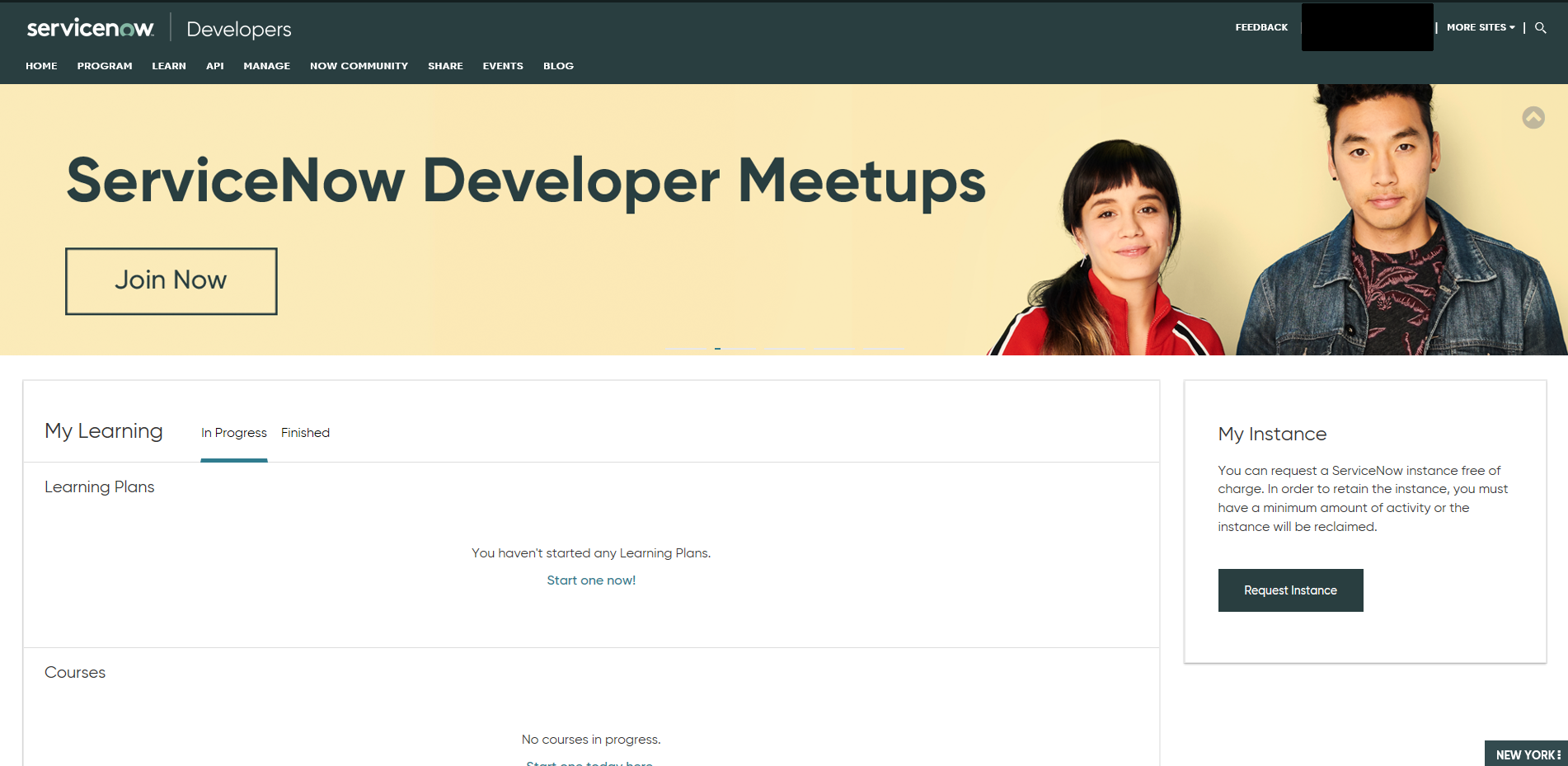Open the MORE SITES dropdown
Image resolution: width=1568 pixels, height=766 pixels.
click(x=1480, y=27)
